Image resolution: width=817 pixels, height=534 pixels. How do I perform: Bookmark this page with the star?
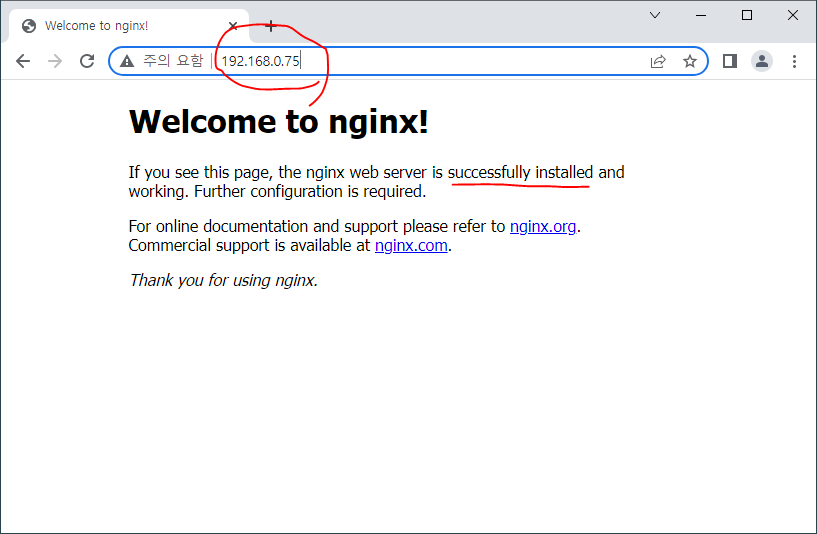690,61
